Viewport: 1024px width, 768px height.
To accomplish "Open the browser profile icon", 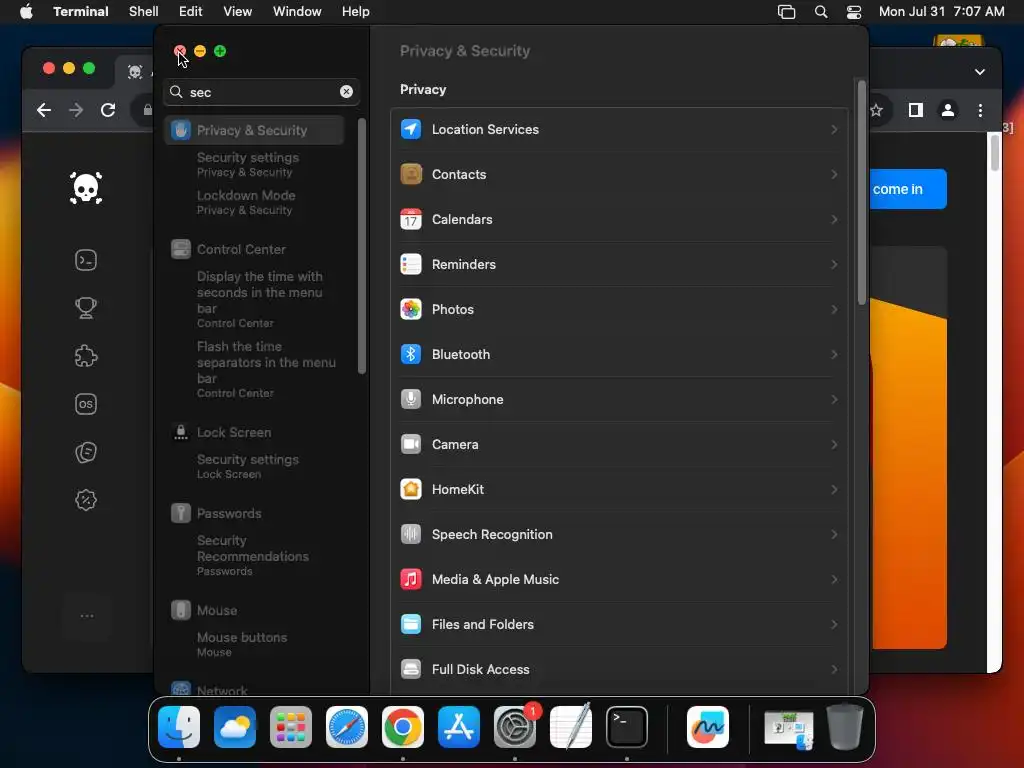I will click(948, 110).
